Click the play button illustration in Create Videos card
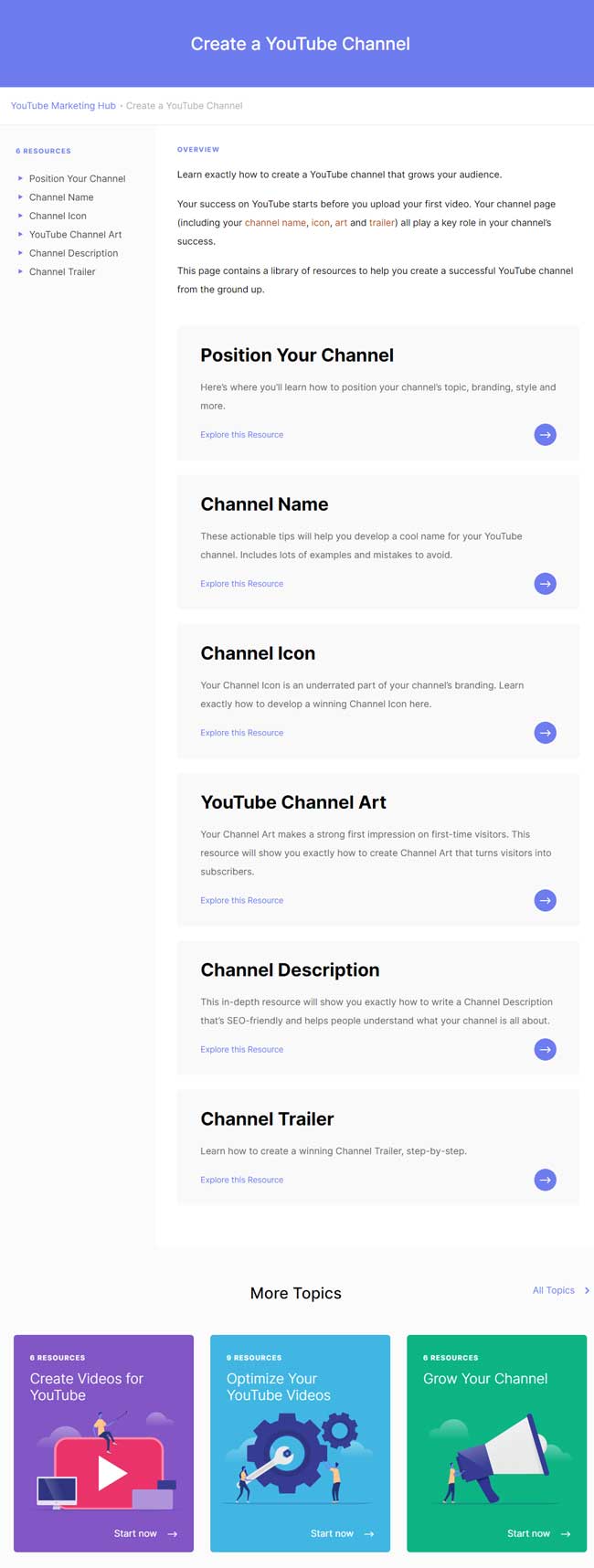The width and height of the screenshot is (594, 1568). [110, 1472]
